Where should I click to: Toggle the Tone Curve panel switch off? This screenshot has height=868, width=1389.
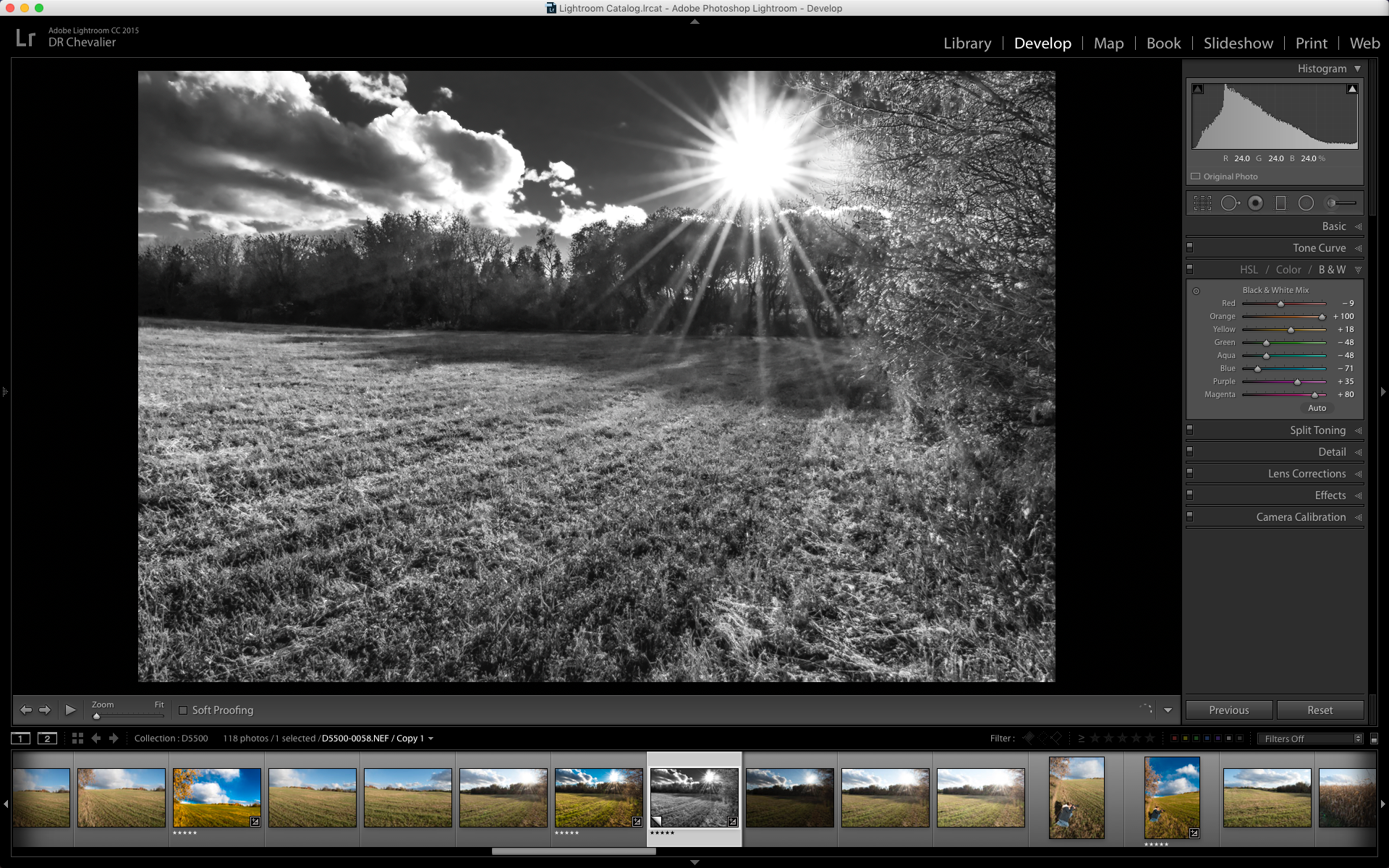pos(1189,247)
